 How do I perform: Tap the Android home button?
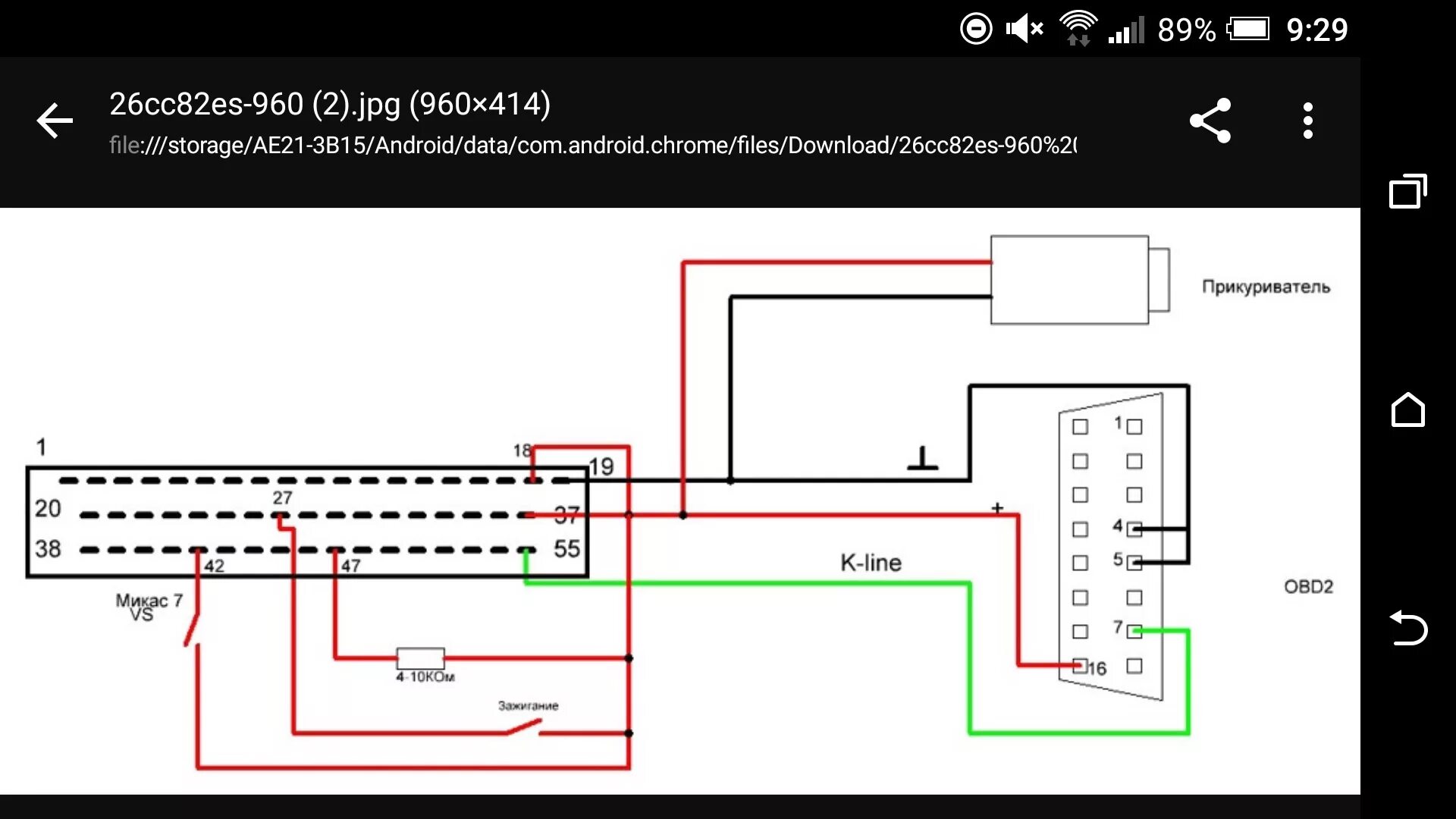point(1407,410)
